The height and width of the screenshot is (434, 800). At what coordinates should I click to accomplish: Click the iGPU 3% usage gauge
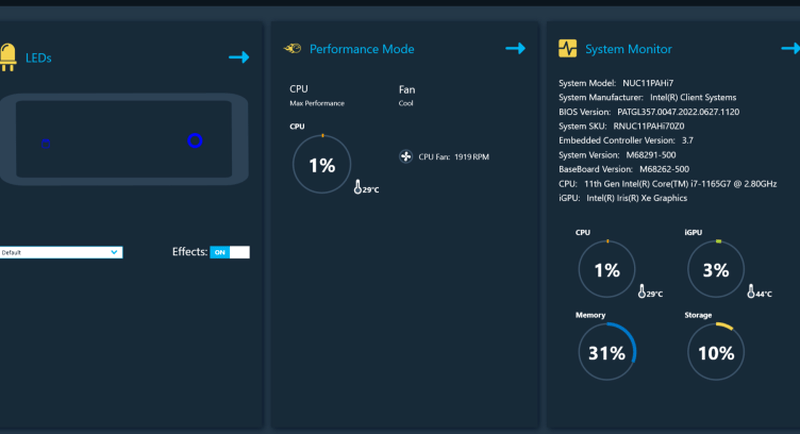tap(716, 269)
